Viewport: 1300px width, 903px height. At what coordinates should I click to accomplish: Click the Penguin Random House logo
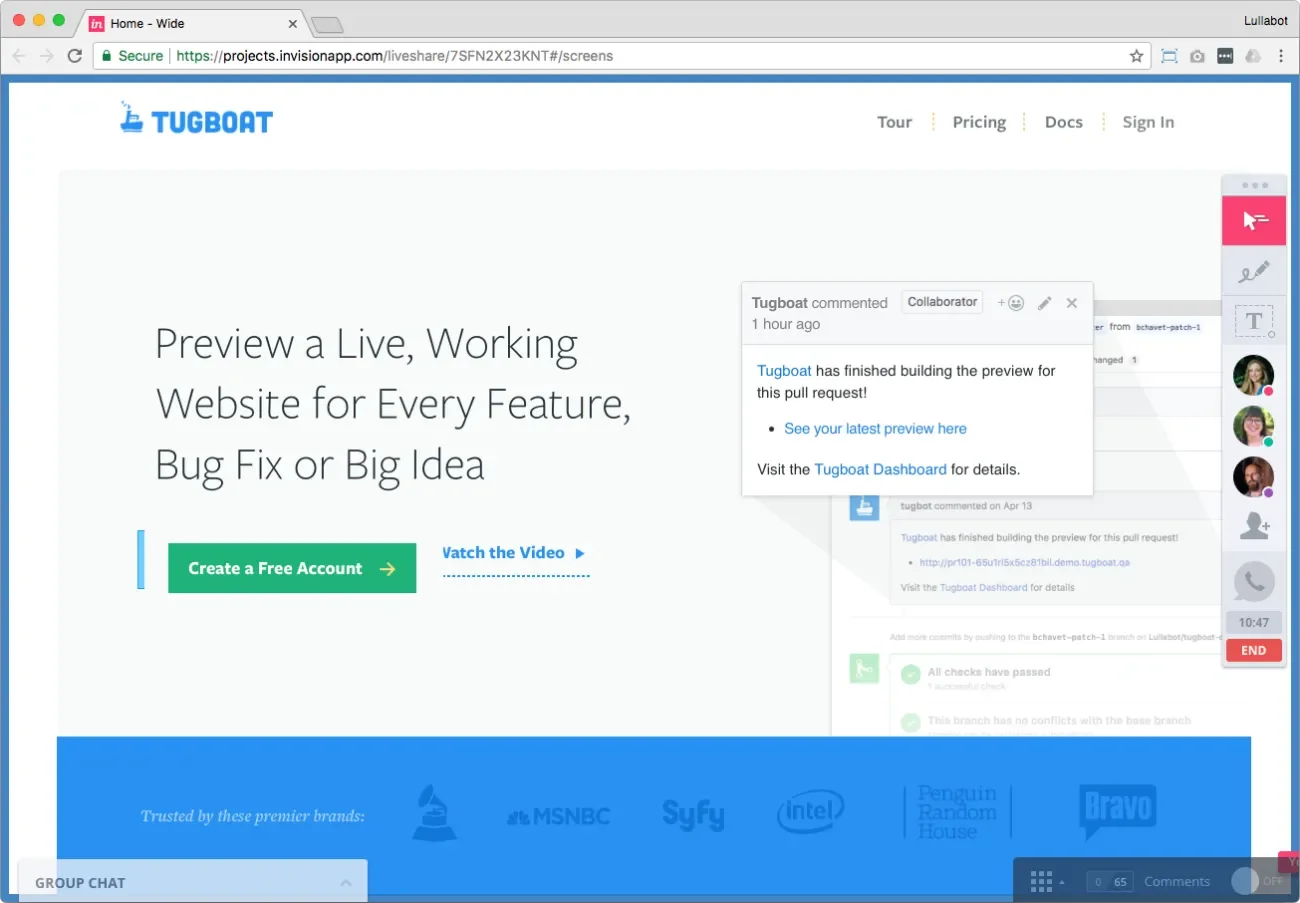tap(957, 812)
